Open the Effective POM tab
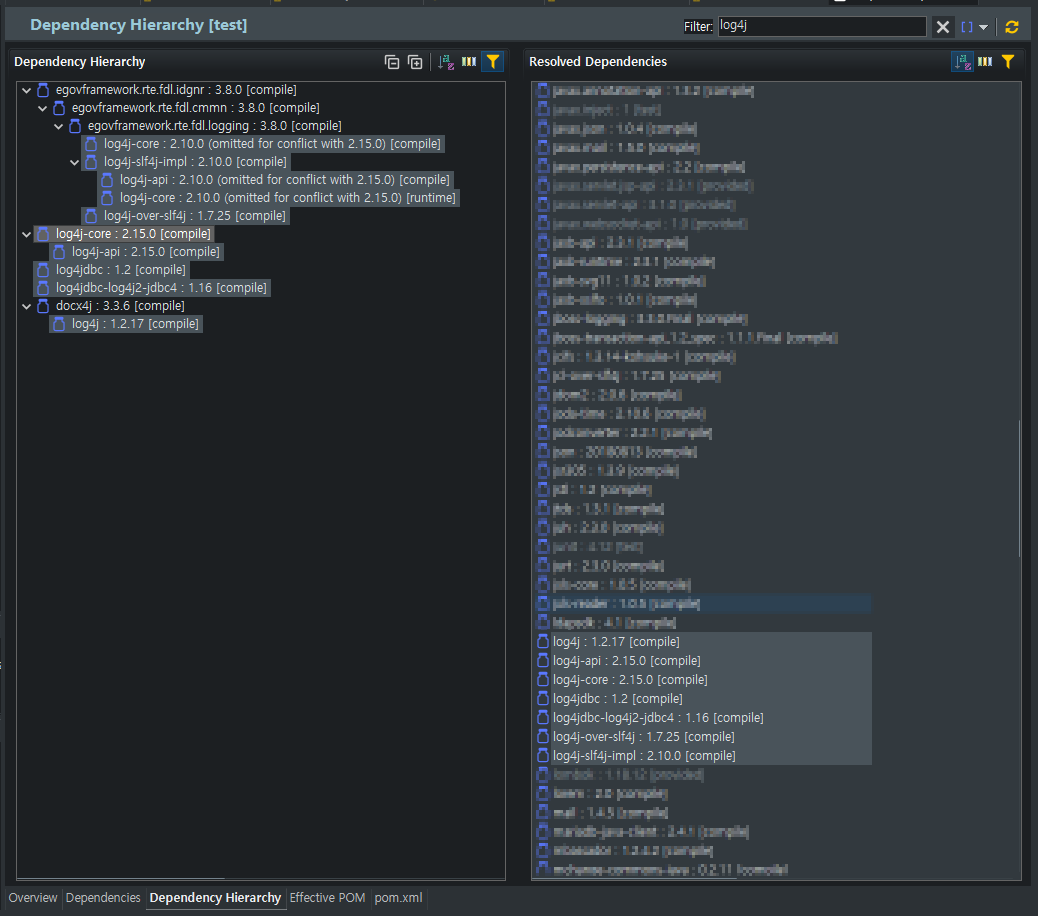Screen dimensions: 1038x916 (x=328, y=898)
